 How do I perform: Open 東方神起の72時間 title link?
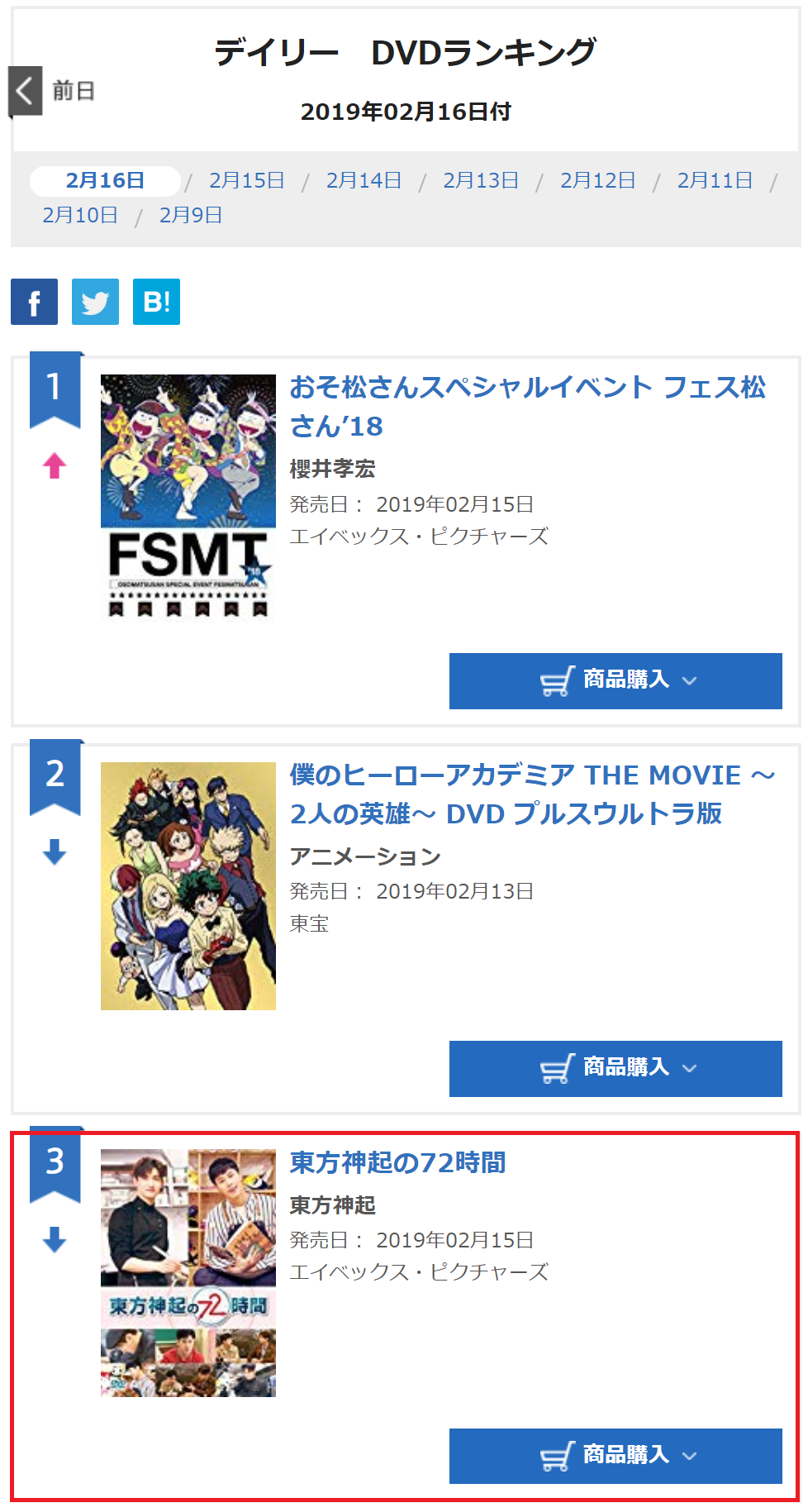pyautogui.click(x=397, y=1162)
